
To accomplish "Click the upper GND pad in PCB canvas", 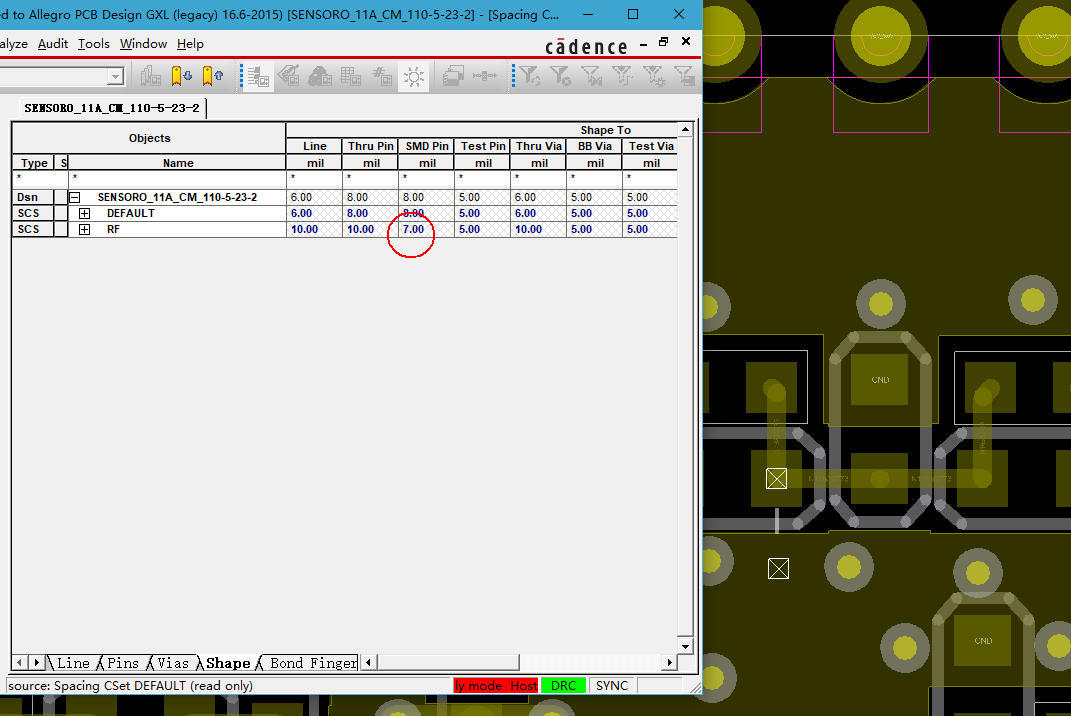I will click(880, 379).
